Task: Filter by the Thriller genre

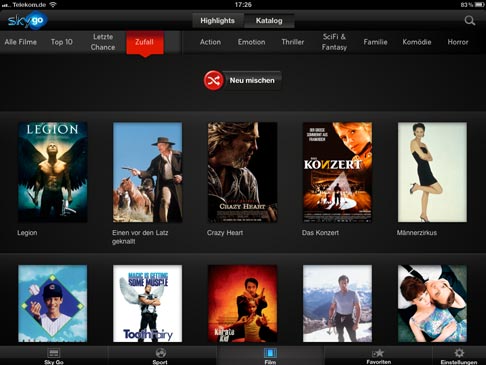Action: (x=293, y=42)
